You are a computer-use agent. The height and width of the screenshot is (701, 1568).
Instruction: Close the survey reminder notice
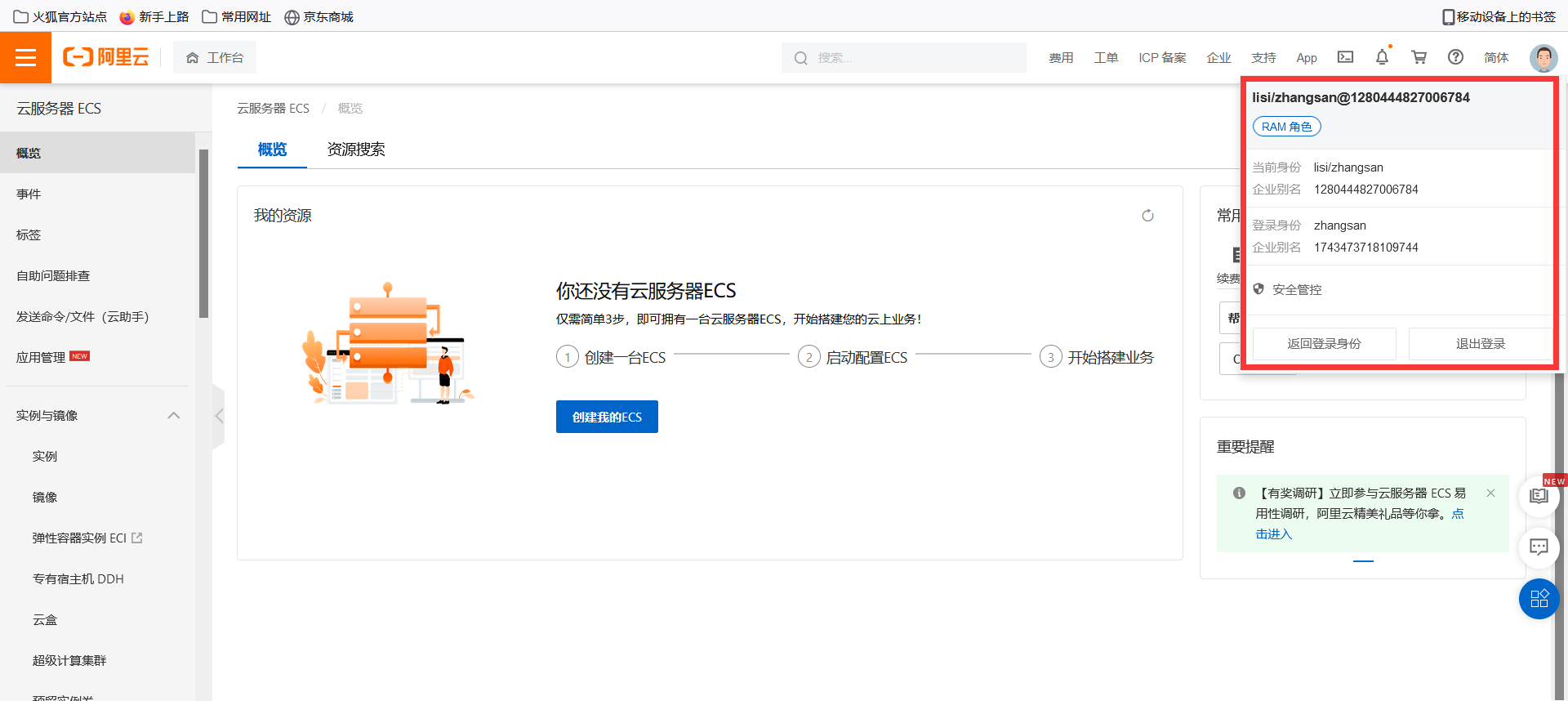pyautogui.click(x=1490, y=493)
